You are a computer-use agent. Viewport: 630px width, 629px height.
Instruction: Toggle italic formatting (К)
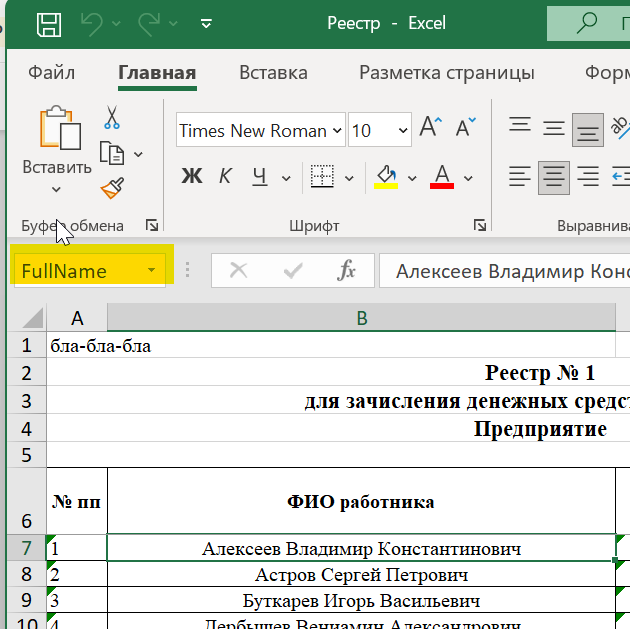pyautogui.click(x=225, y=177)
